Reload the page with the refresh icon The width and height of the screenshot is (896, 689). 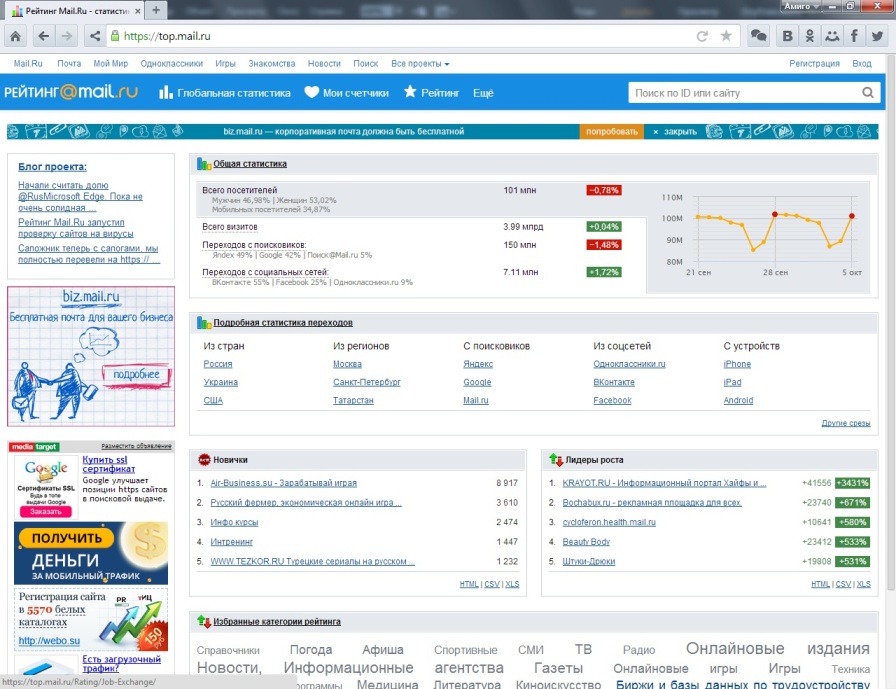(x=702, y=36)
